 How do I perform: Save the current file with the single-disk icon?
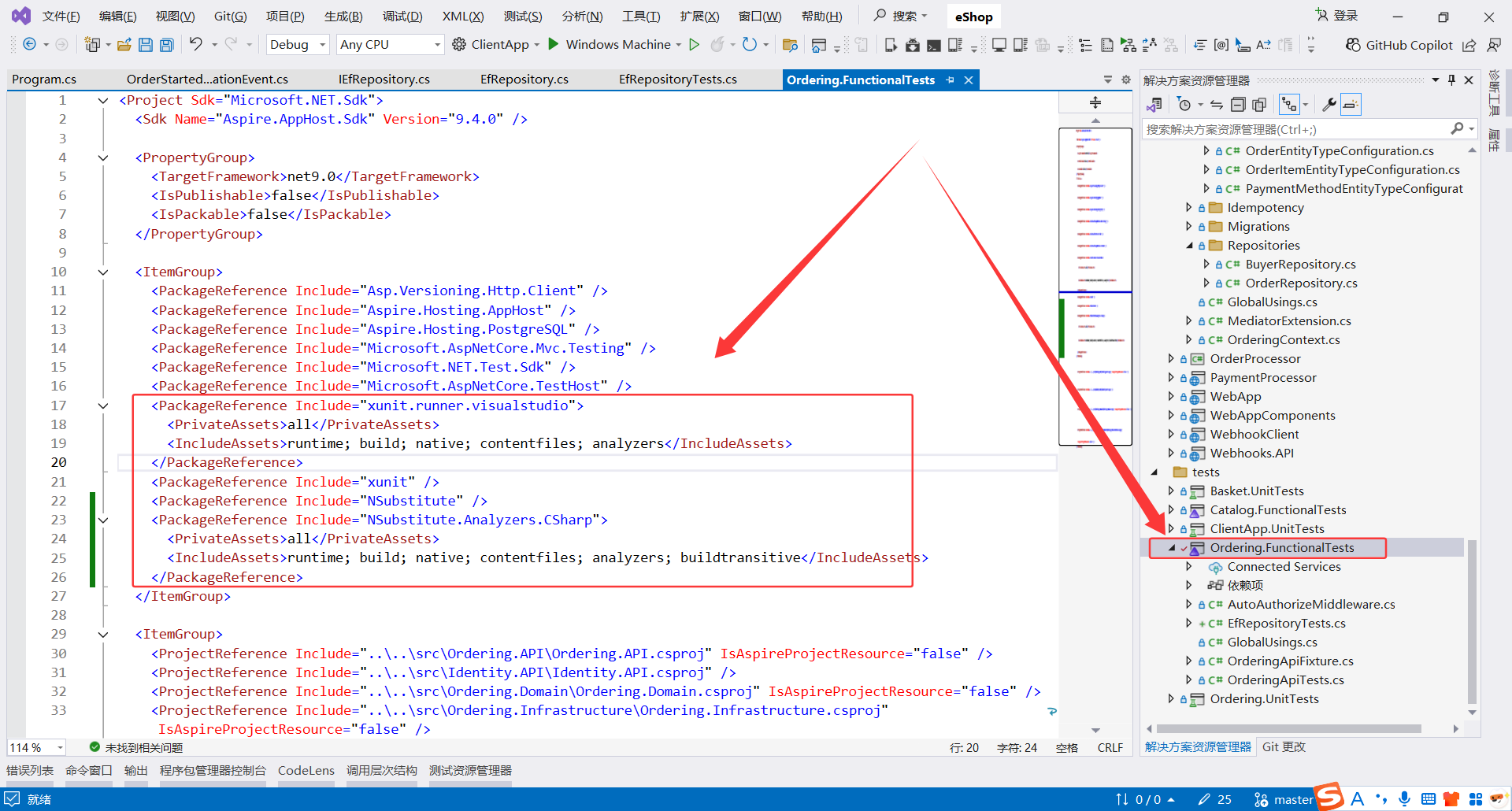click(145, 45)
